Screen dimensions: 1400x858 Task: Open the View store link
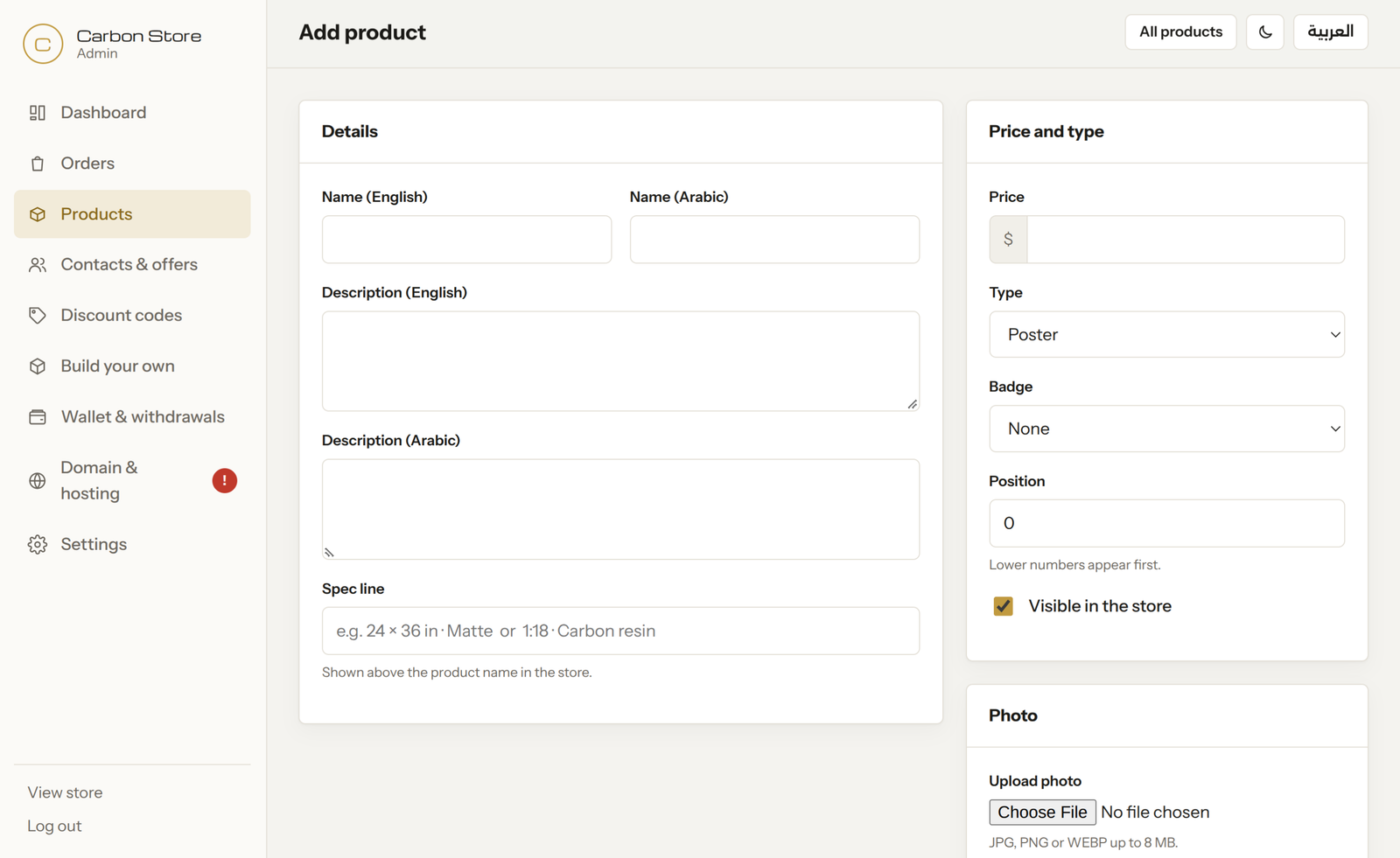pos(65,792)
